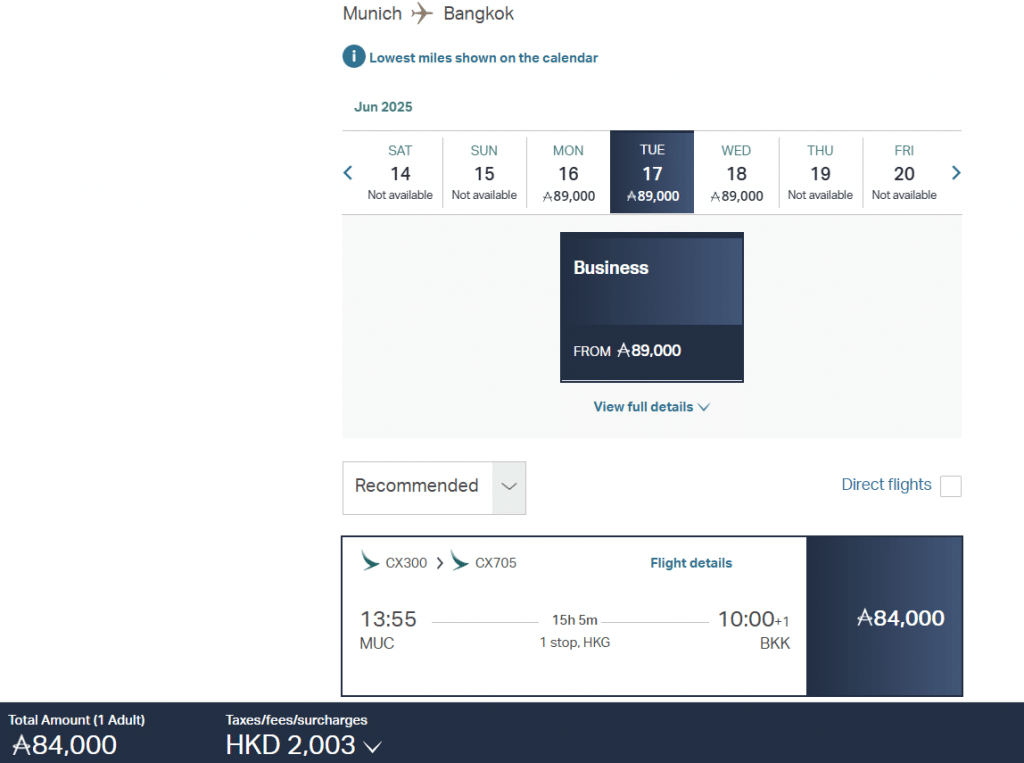Select Monday 16 date tab

pos(568,172)
